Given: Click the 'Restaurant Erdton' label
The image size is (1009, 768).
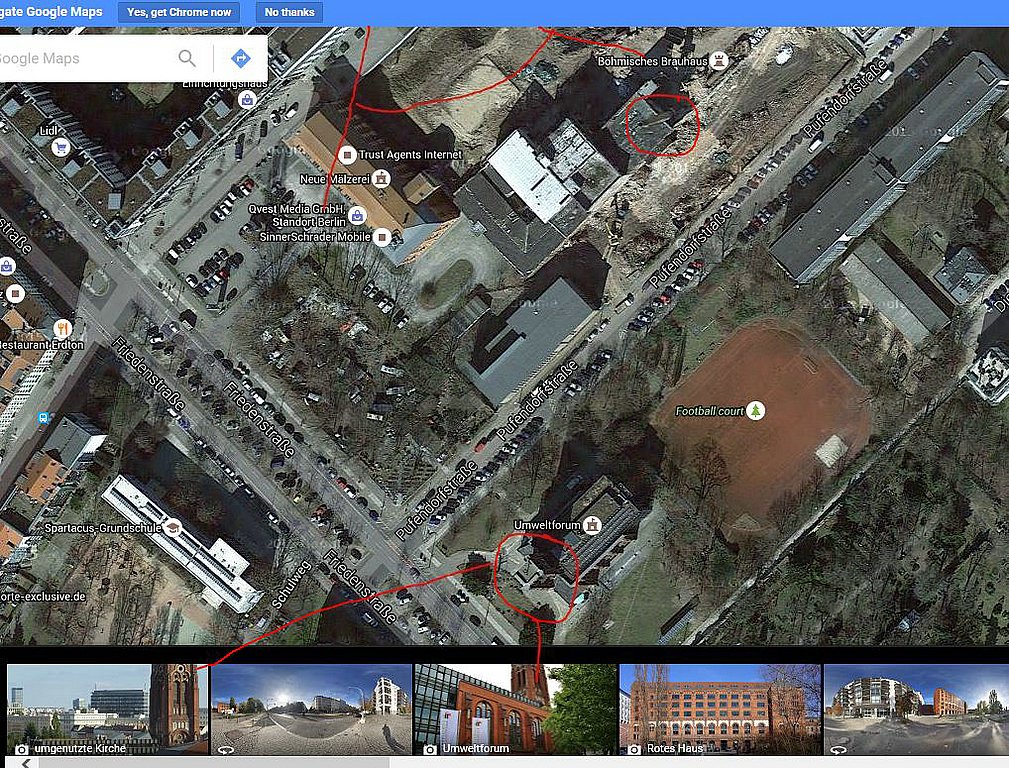Looking at the screenshot, I should pyautogui.click(x=42, y=344).
